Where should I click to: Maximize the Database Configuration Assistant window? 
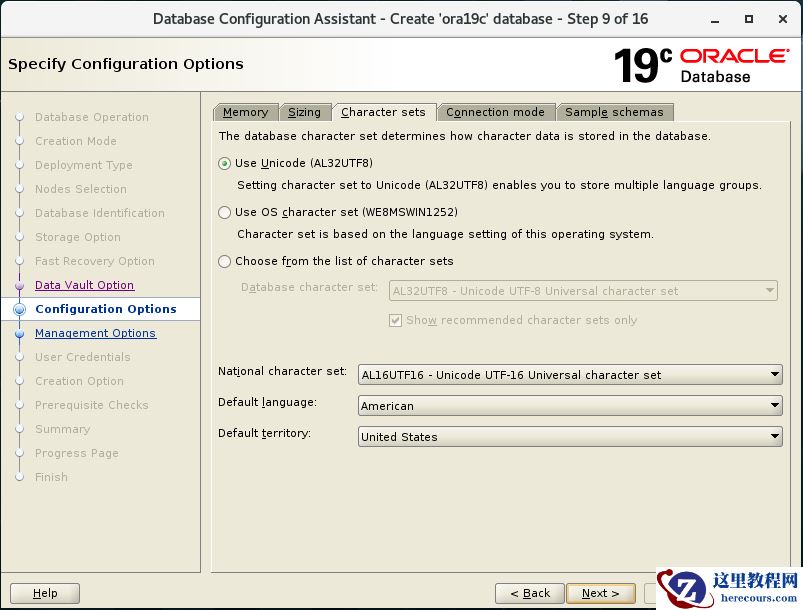[x=749, y=19]
